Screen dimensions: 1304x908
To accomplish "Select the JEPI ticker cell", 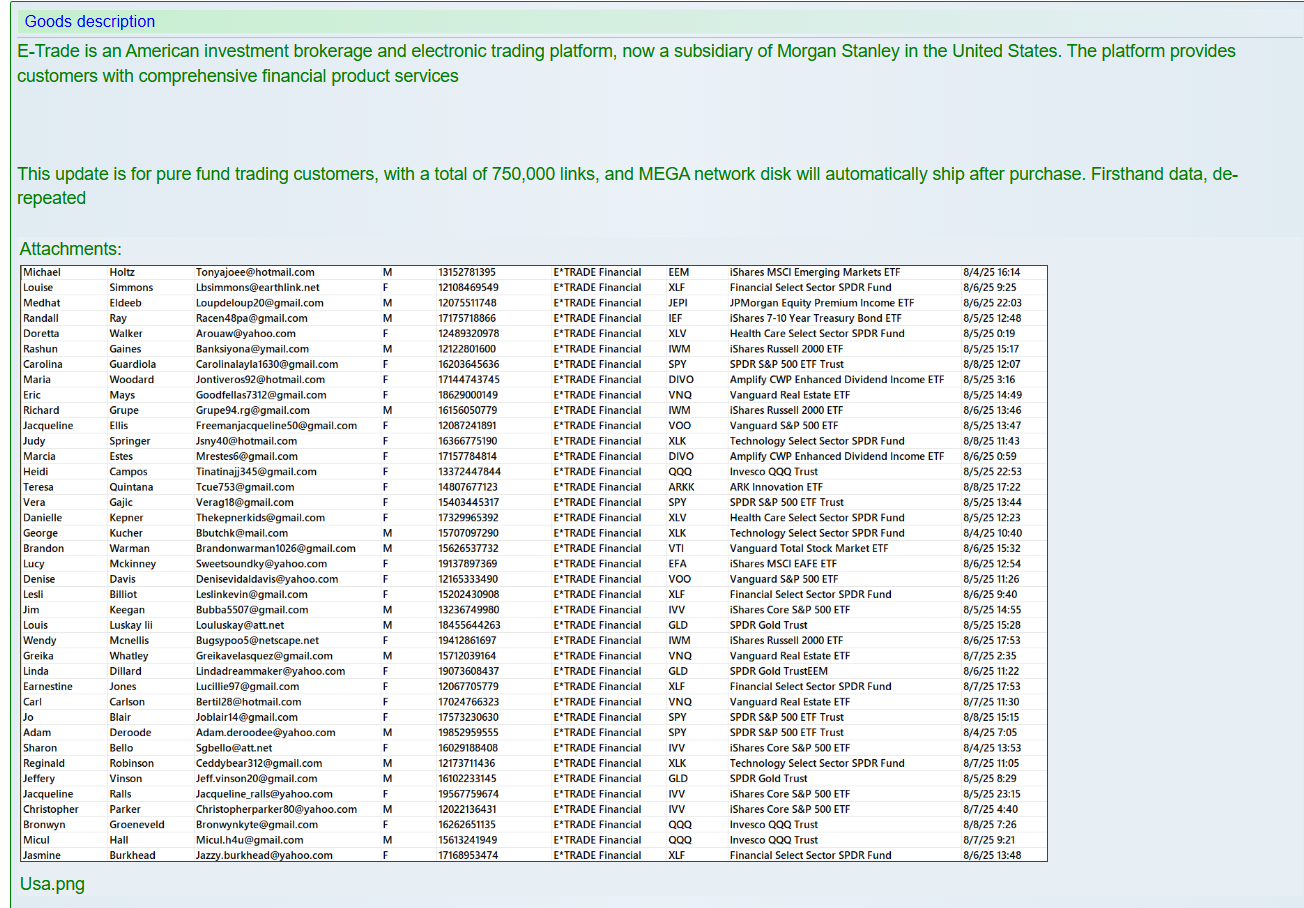I will point(679,303).
